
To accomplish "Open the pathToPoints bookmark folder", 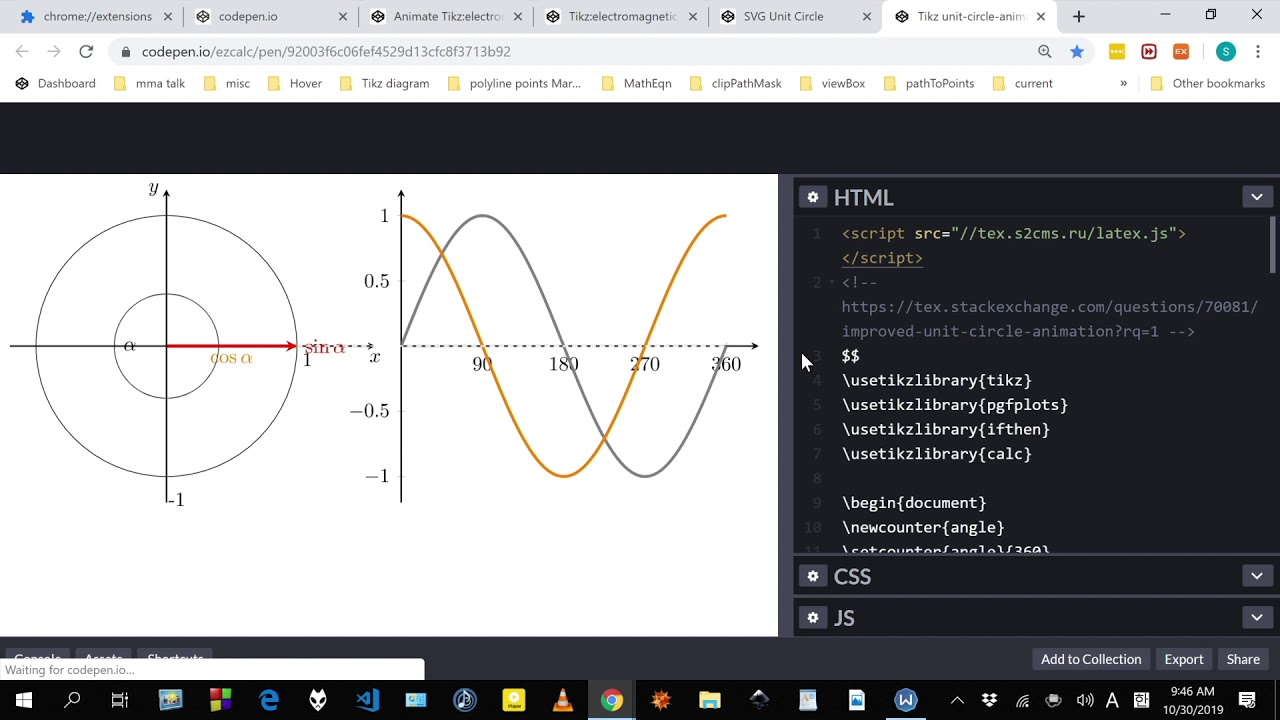I will pyautogui.click(x=929, y=83).
